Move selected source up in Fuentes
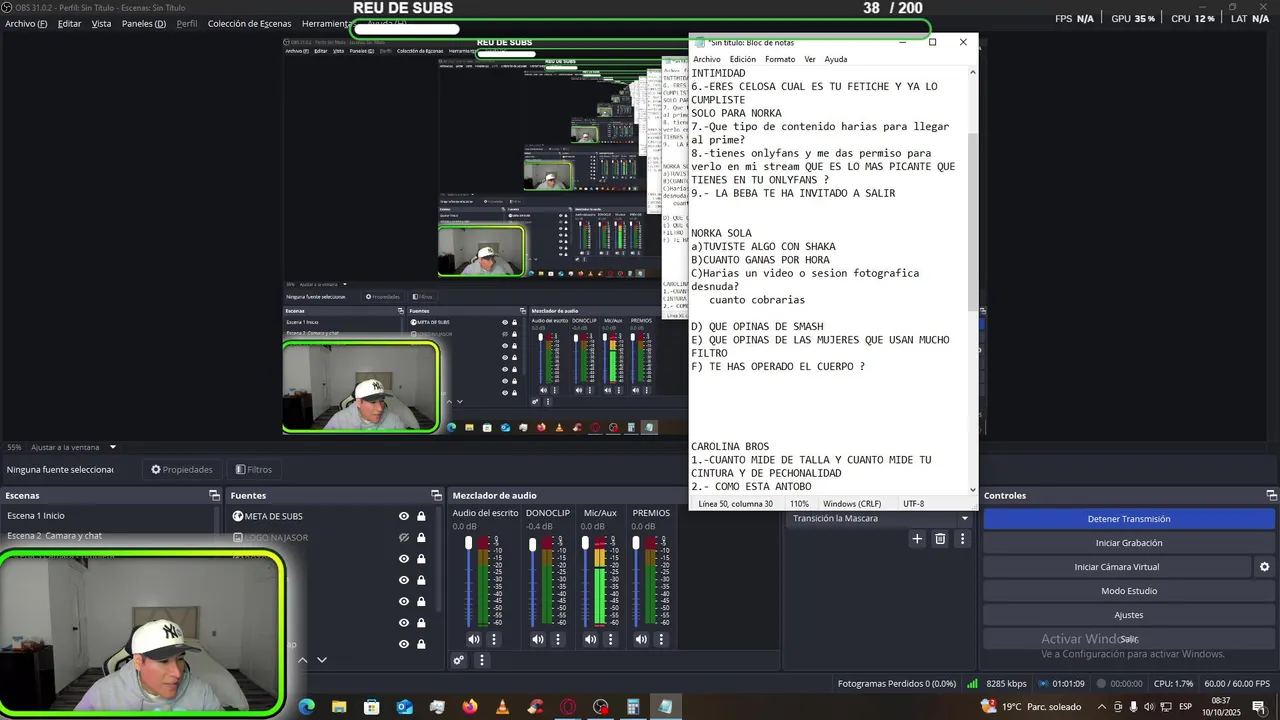The image size is (1280, 720). point(303,660)
